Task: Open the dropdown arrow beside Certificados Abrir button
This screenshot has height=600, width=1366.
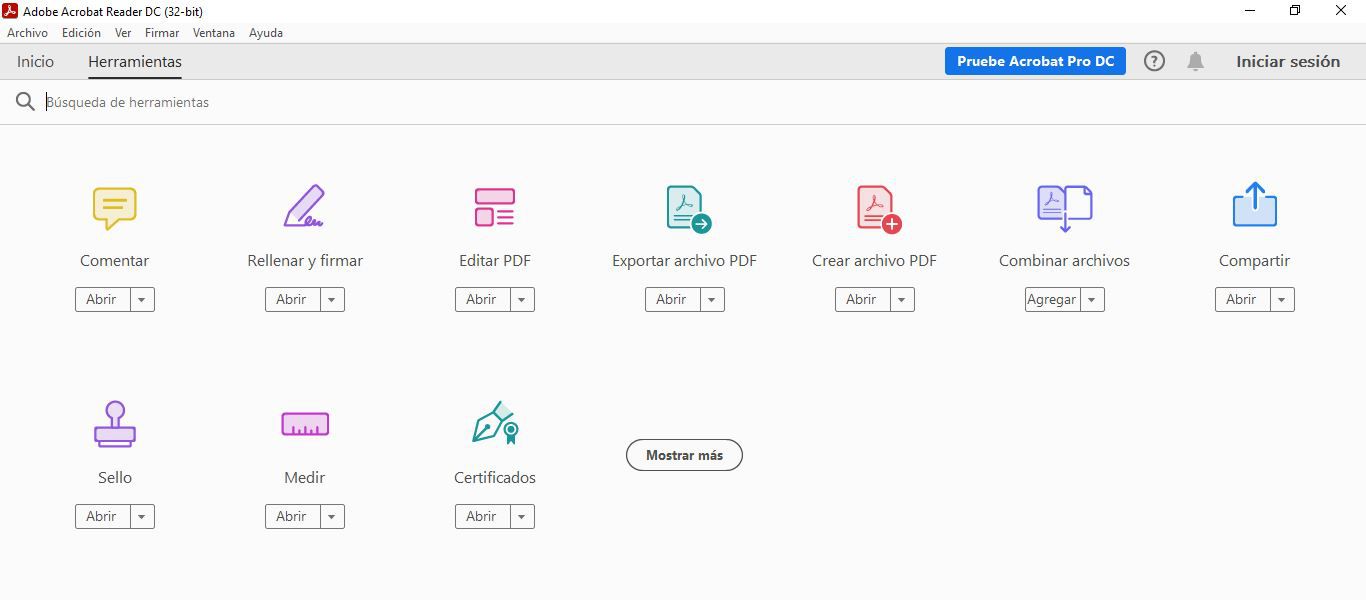Action: pyautogui.click(x=521, y=516)
